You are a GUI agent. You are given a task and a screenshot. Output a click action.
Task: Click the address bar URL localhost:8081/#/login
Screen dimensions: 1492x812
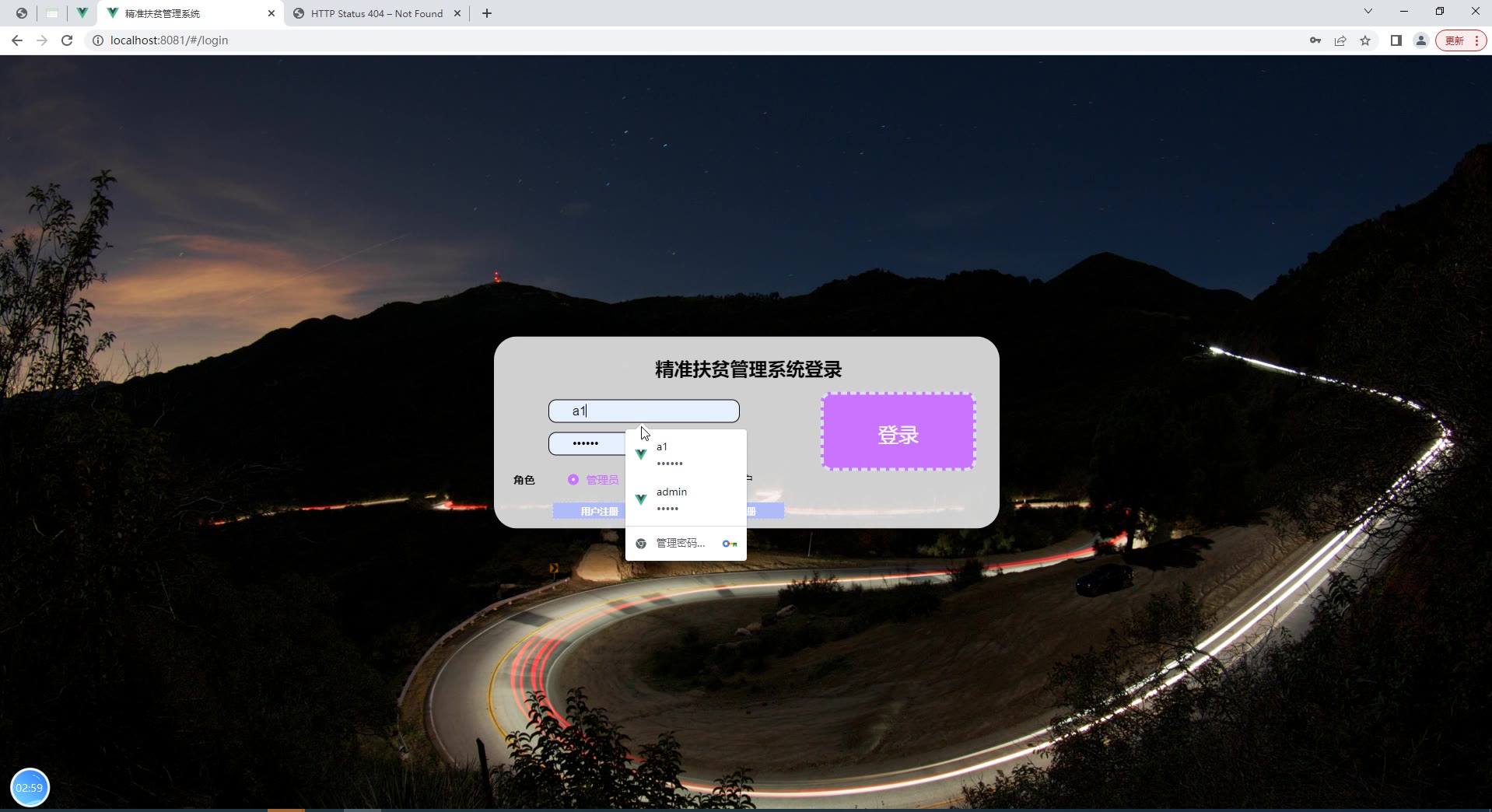(169, 40)
